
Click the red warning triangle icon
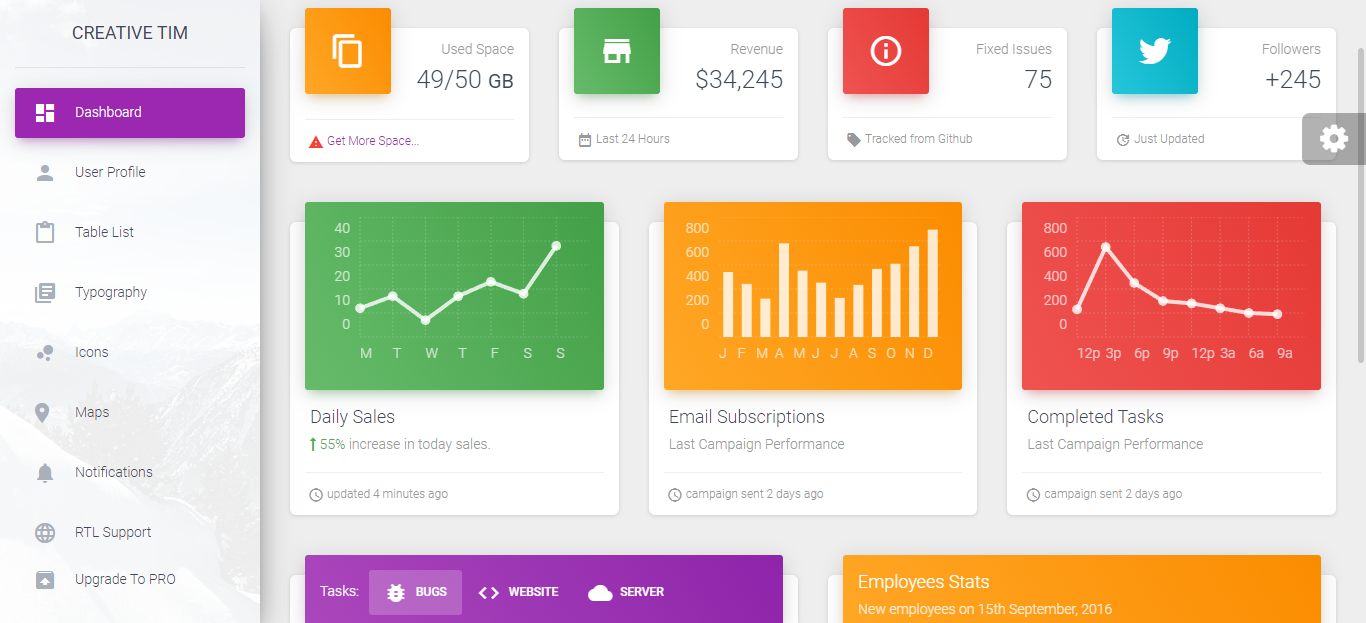tap(316, 142)
